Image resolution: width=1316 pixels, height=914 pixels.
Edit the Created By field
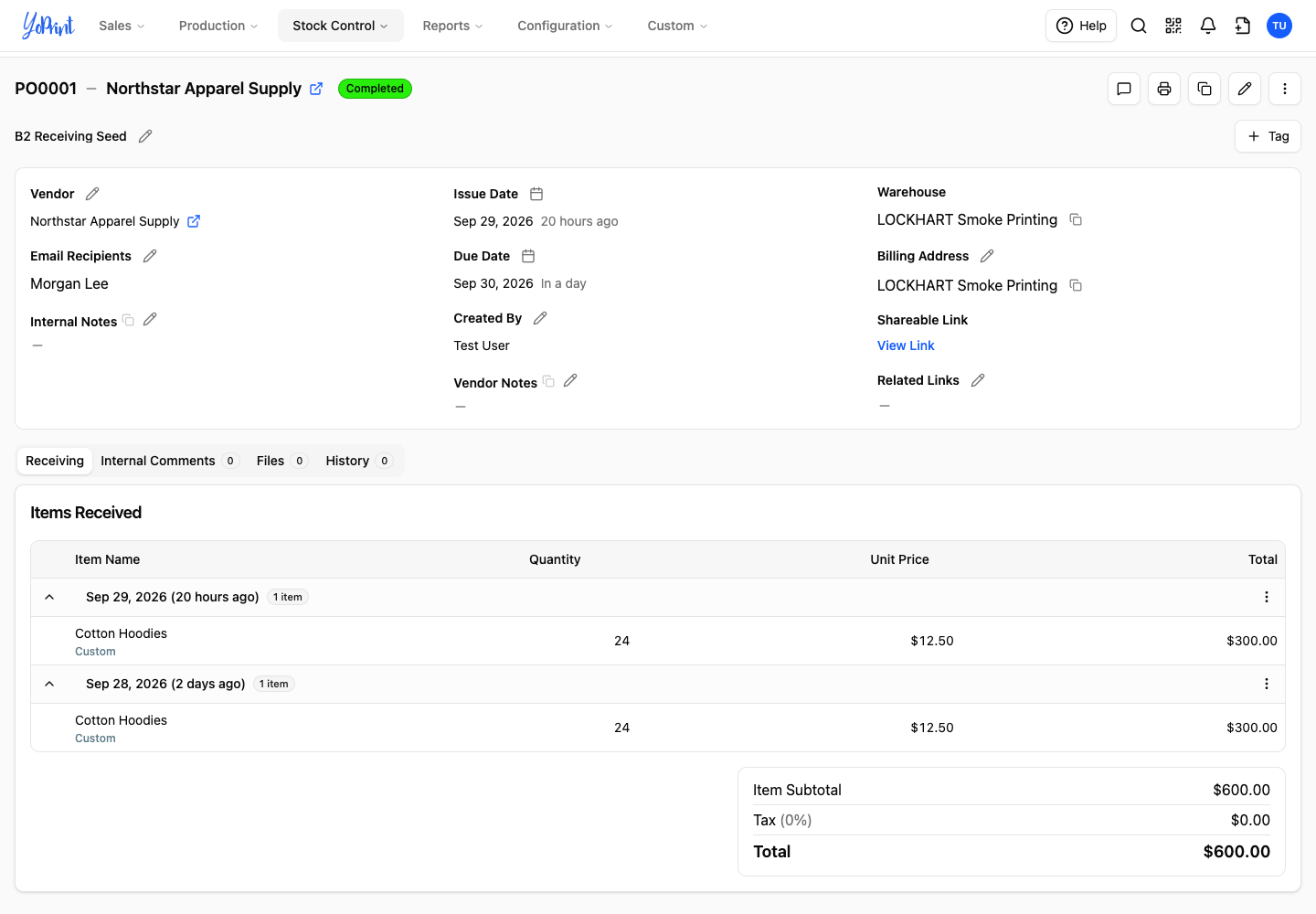pos(540,318)
